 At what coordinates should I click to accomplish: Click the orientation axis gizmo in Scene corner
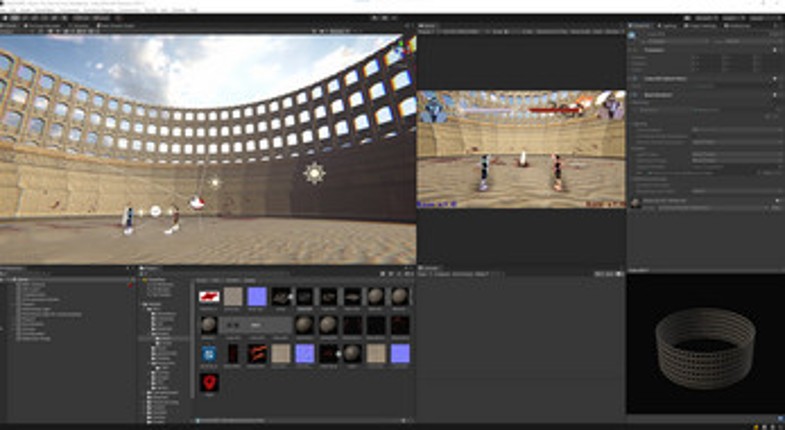[x=402, y=47]
